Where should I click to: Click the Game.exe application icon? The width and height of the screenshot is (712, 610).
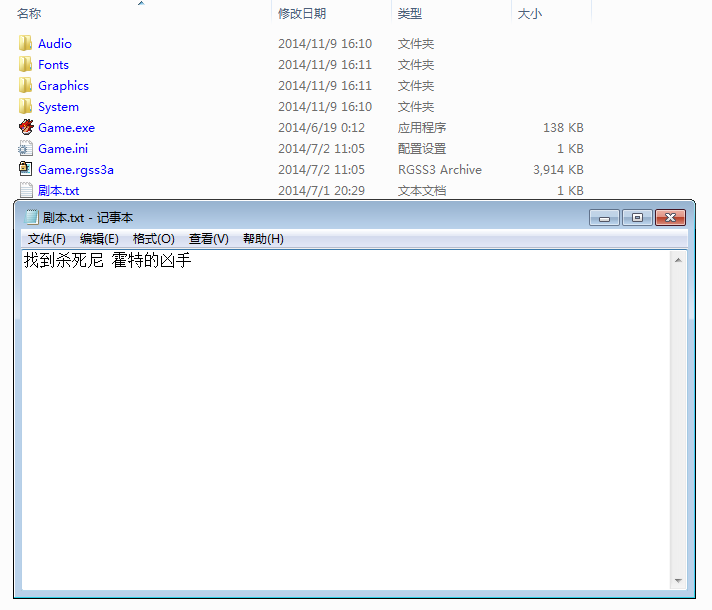coord(26,127)
